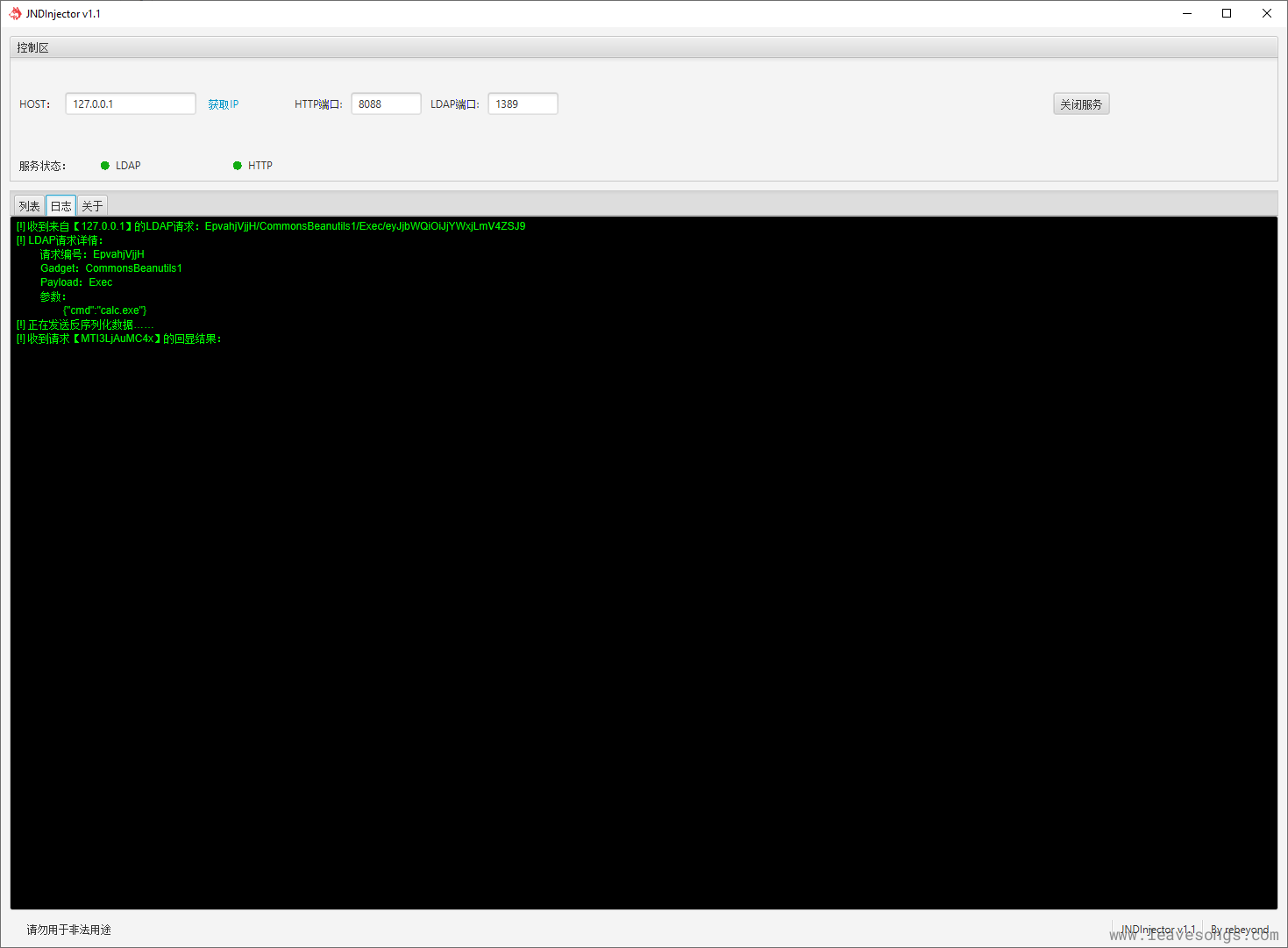This screenshot has width=1288, height=948.
Task: Click the Gadget CommonsBeanutils1 log line
Action: coord(111,268)
